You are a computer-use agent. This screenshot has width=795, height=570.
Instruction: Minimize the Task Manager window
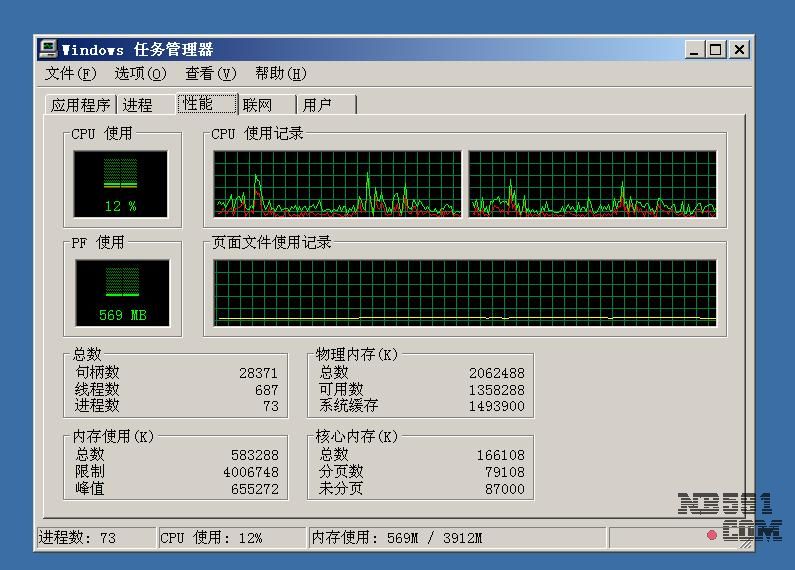click(695, 49)
